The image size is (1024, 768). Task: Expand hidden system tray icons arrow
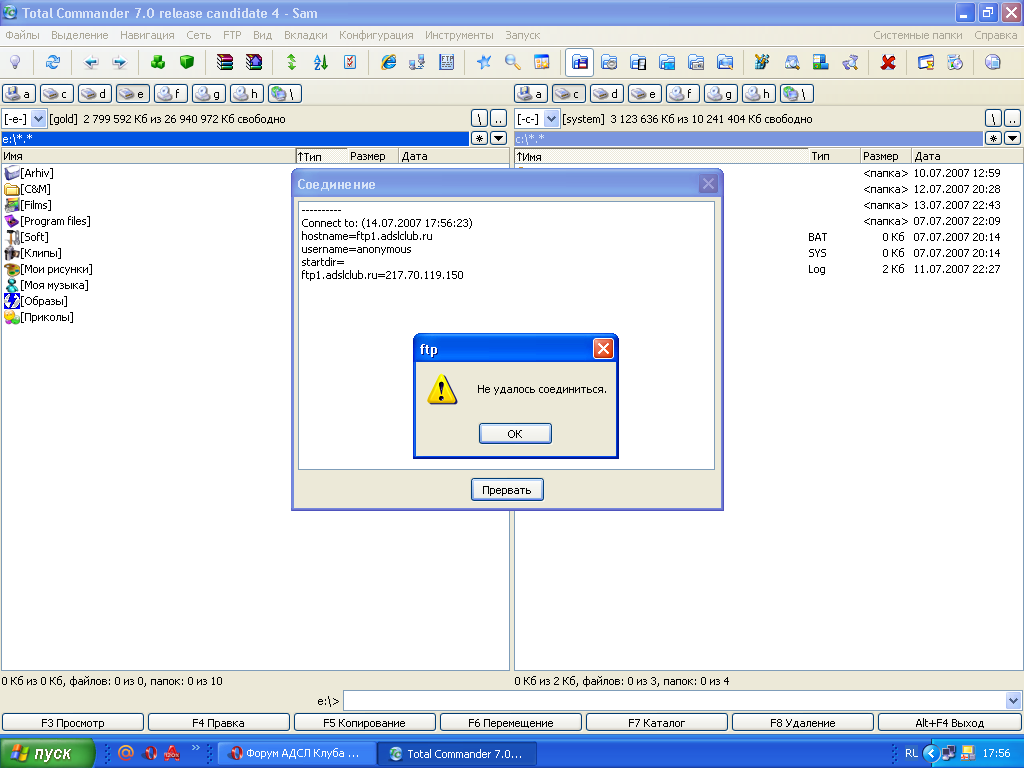click(931, 753)
